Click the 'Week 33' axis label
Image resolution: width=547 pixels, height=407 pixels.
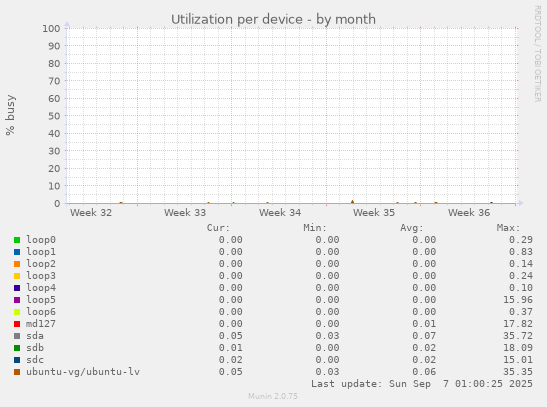pos(185,213)
